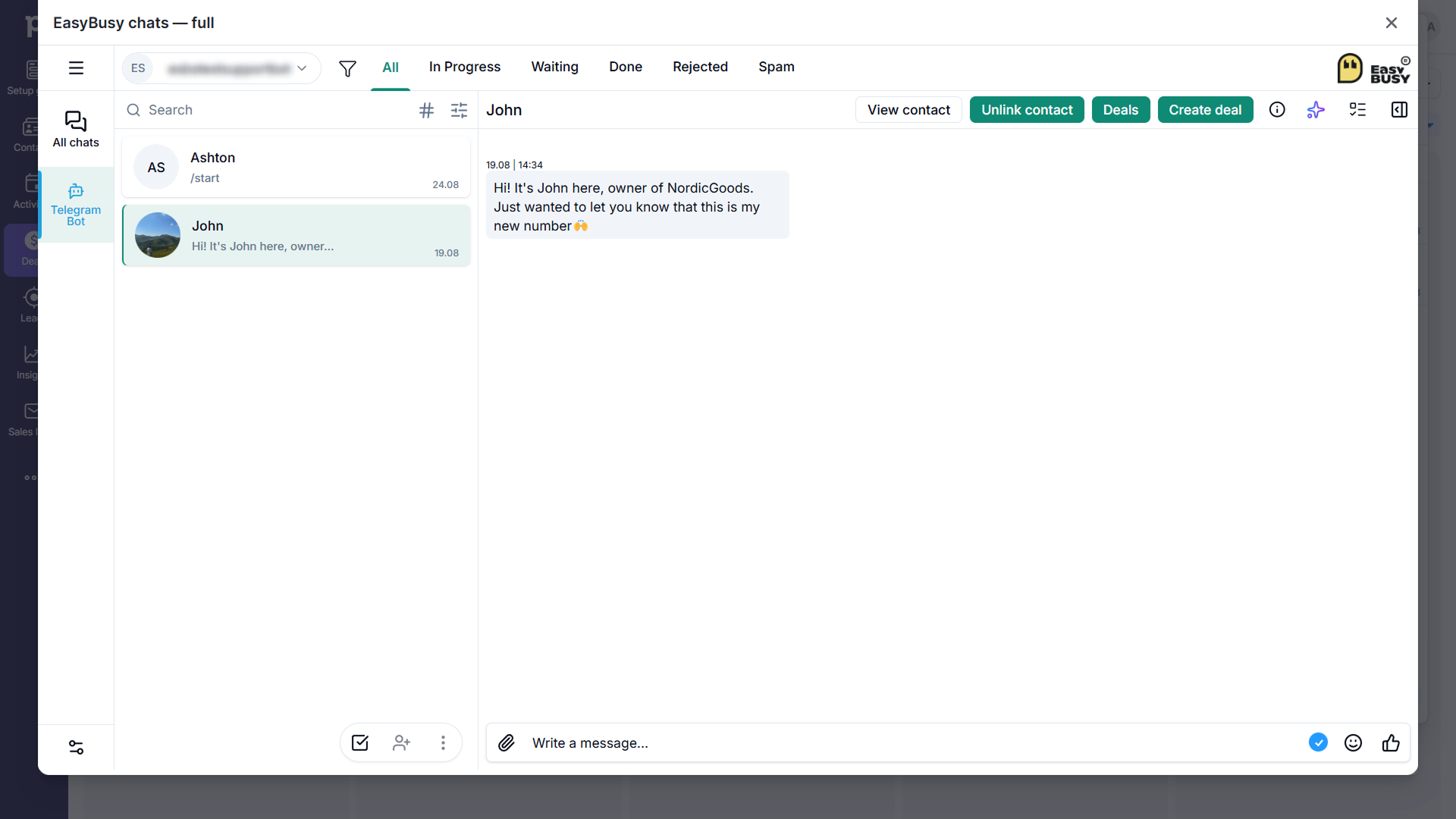
Task: Click the add contact person icon
Action: click(401, 743)
